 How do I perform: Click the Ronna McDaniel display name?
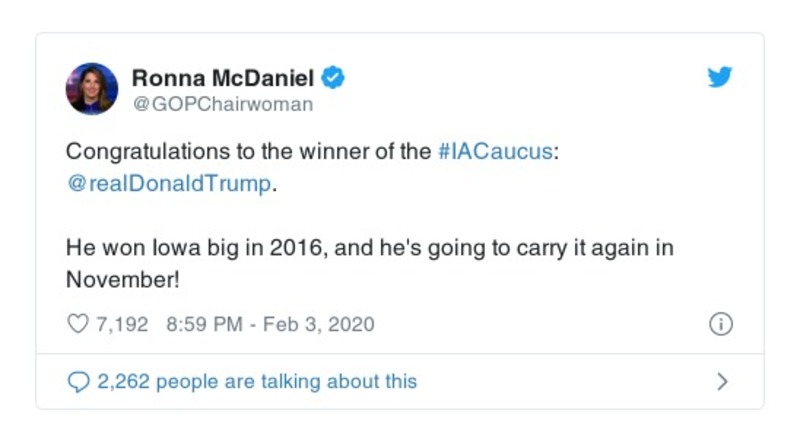coord(225,77)
